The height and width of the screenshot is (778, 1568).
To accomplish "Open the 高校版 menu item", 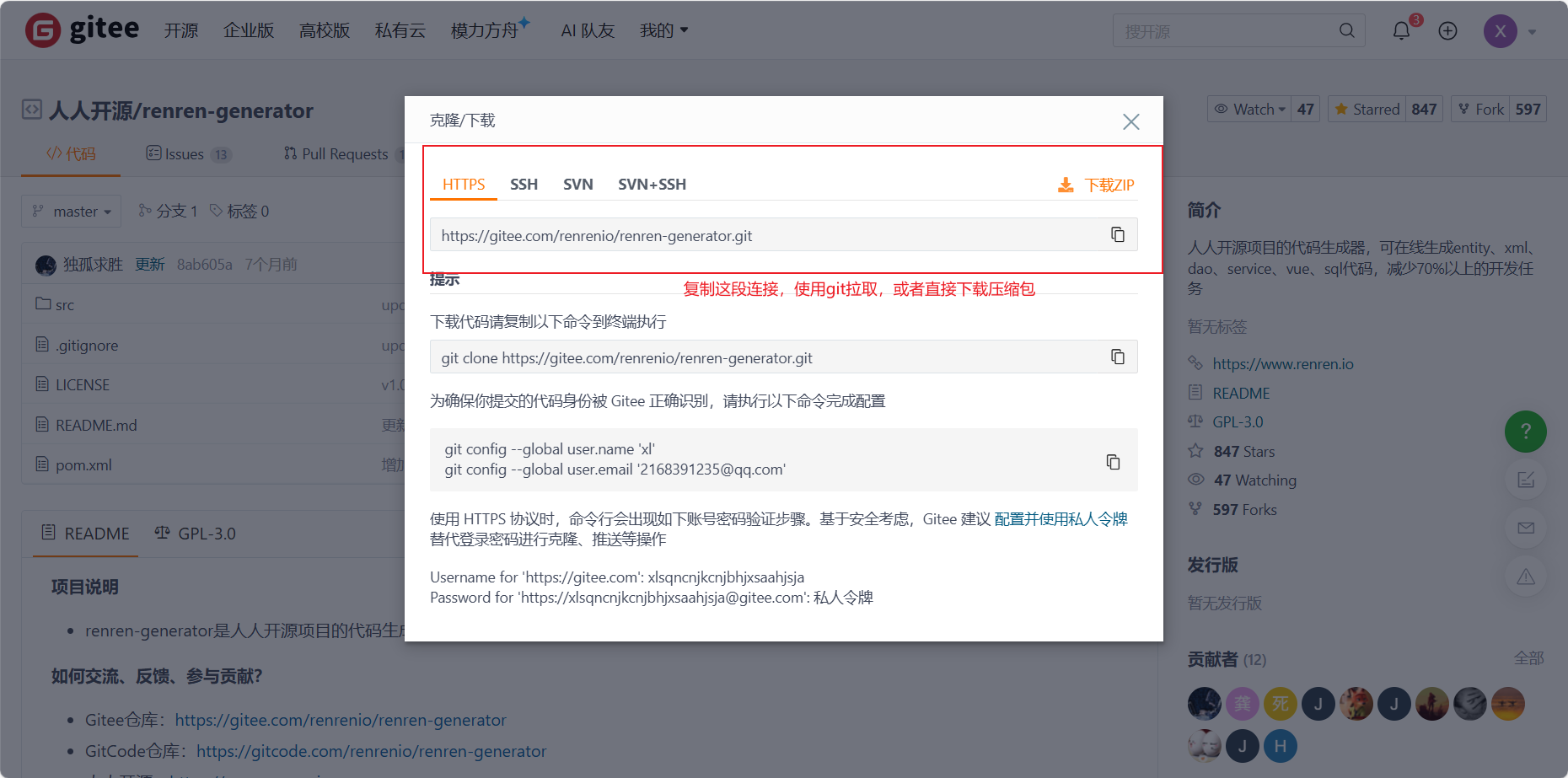I will tap(325, 31).
